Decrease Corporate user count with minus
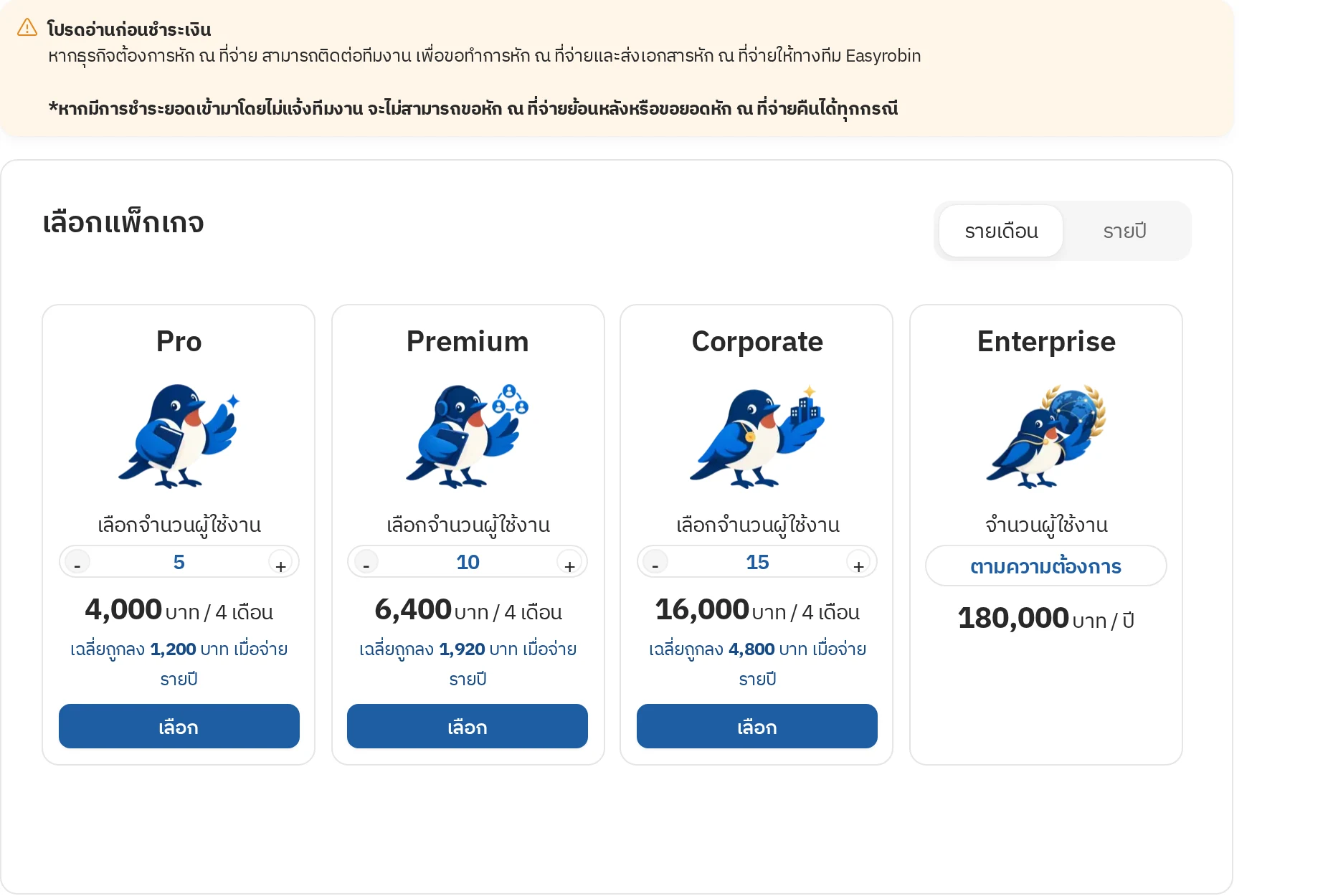The image size is (1328, 896). (x=655, y=563)
